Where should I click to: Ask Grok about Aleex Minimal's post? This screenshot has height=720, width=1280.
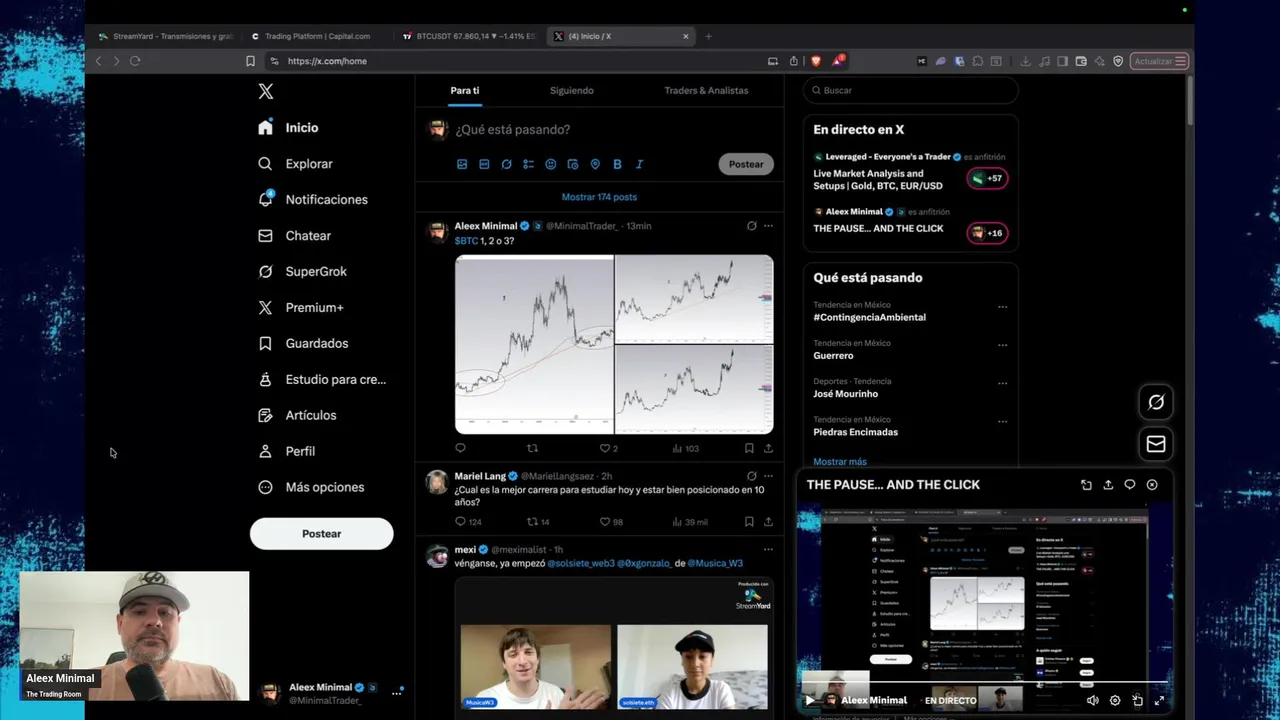[751, 226]
